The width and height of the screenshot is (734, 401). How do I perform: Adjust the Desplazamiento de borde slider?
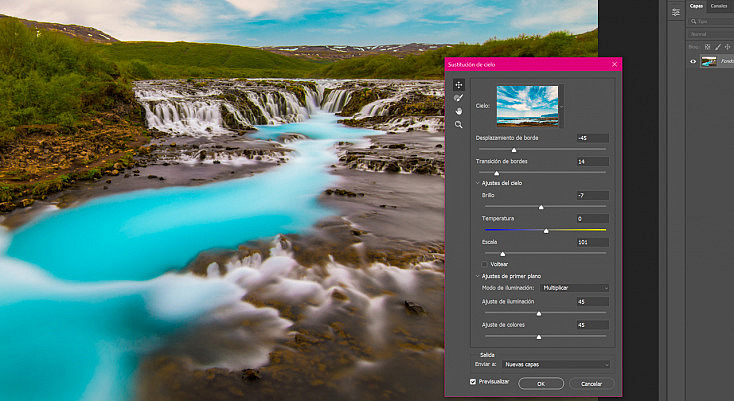(x=514, y=150)
